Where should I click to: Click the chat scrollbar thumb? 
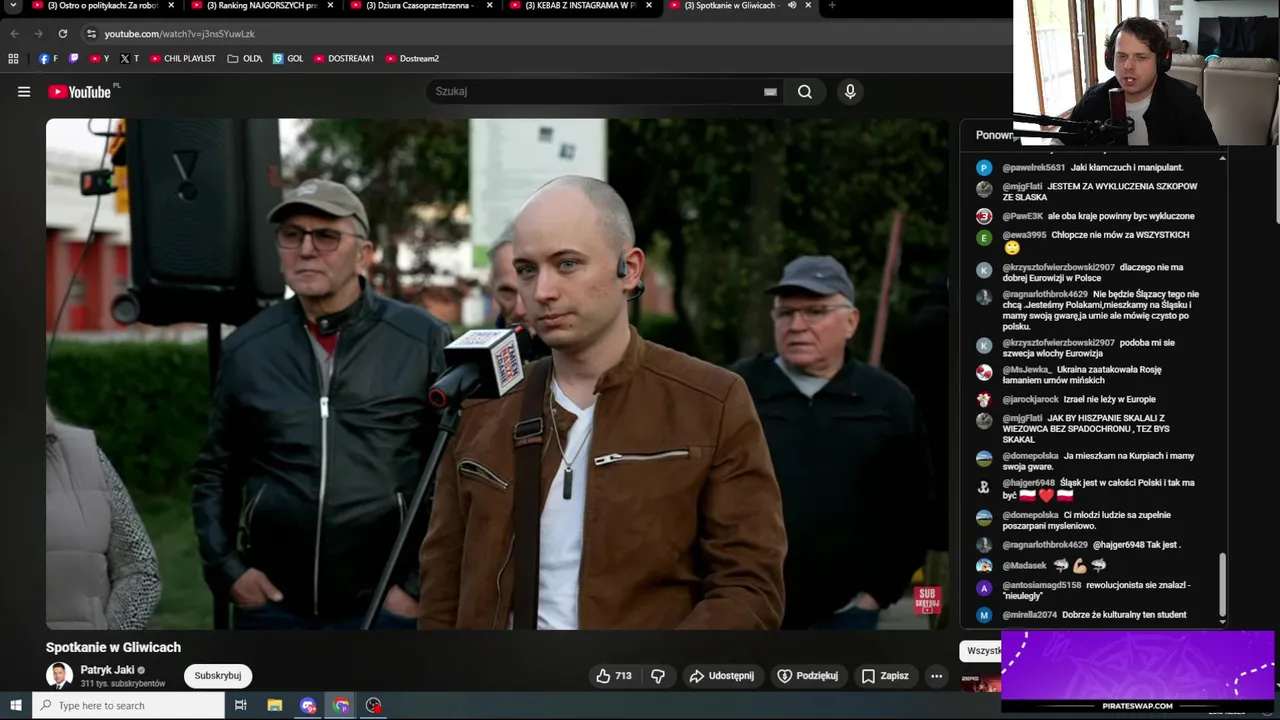1222,585
